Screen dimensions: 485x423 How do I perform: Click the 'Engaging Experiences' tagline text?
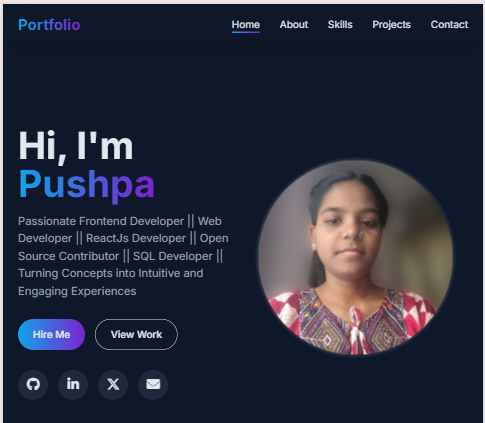point(77,291)
